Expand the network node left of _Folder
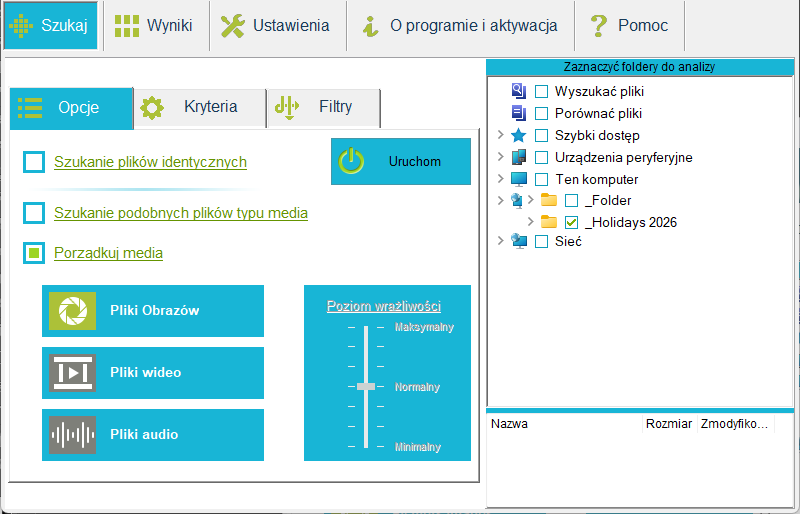Image resolution: width=800 pixels, height=514 pixels. click(501, 200)
